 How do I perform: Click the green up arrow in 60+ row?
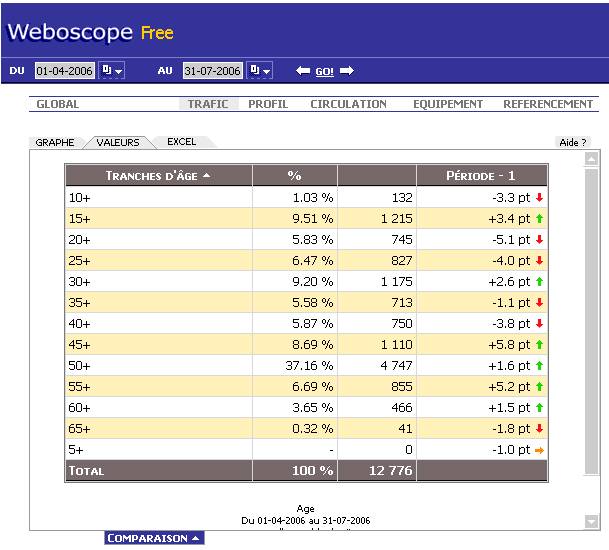point(539,407)
